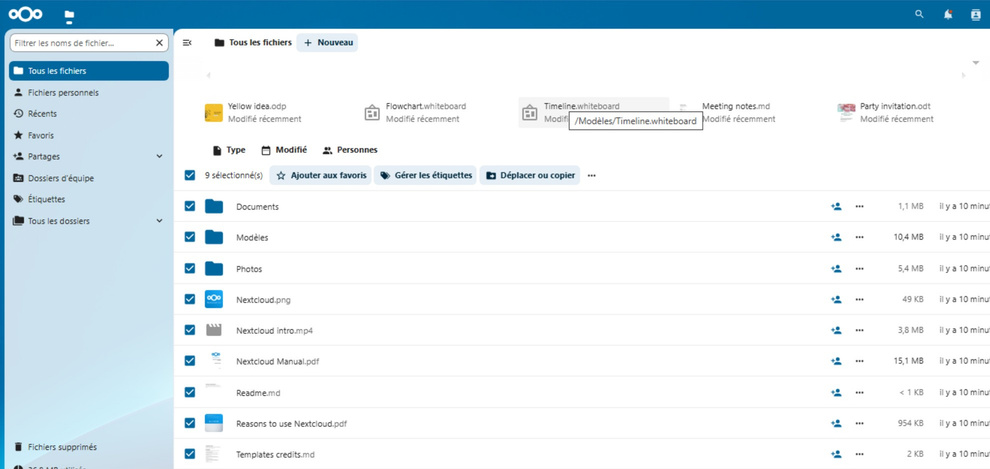Expand the Tous les dossiers section
The width and height of the screenshot is (990, 469).
[x=159, y=221]
